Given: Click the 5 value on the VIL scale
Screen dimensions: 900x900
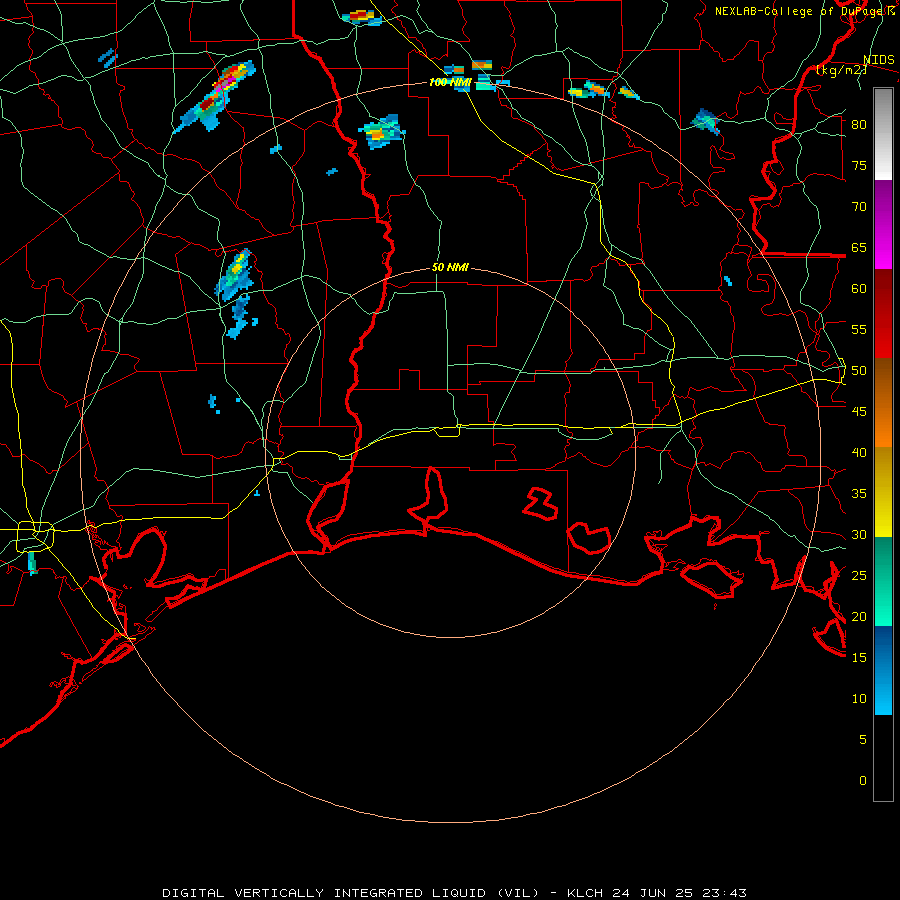Looking at the screenshot, I should [x=862, y=739].
